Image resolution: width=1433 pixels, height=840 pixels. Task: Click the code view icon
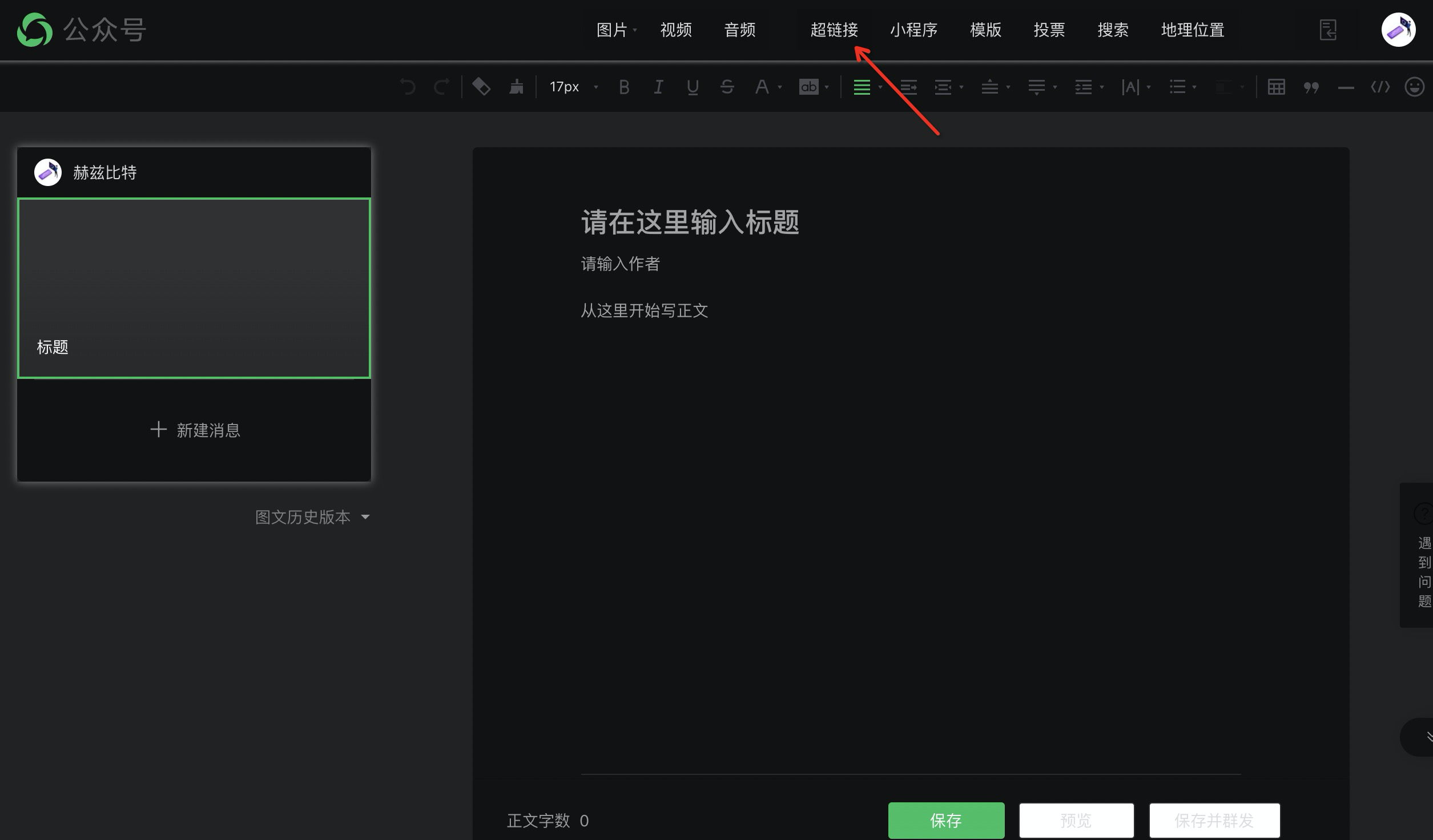pos(1381,87)
